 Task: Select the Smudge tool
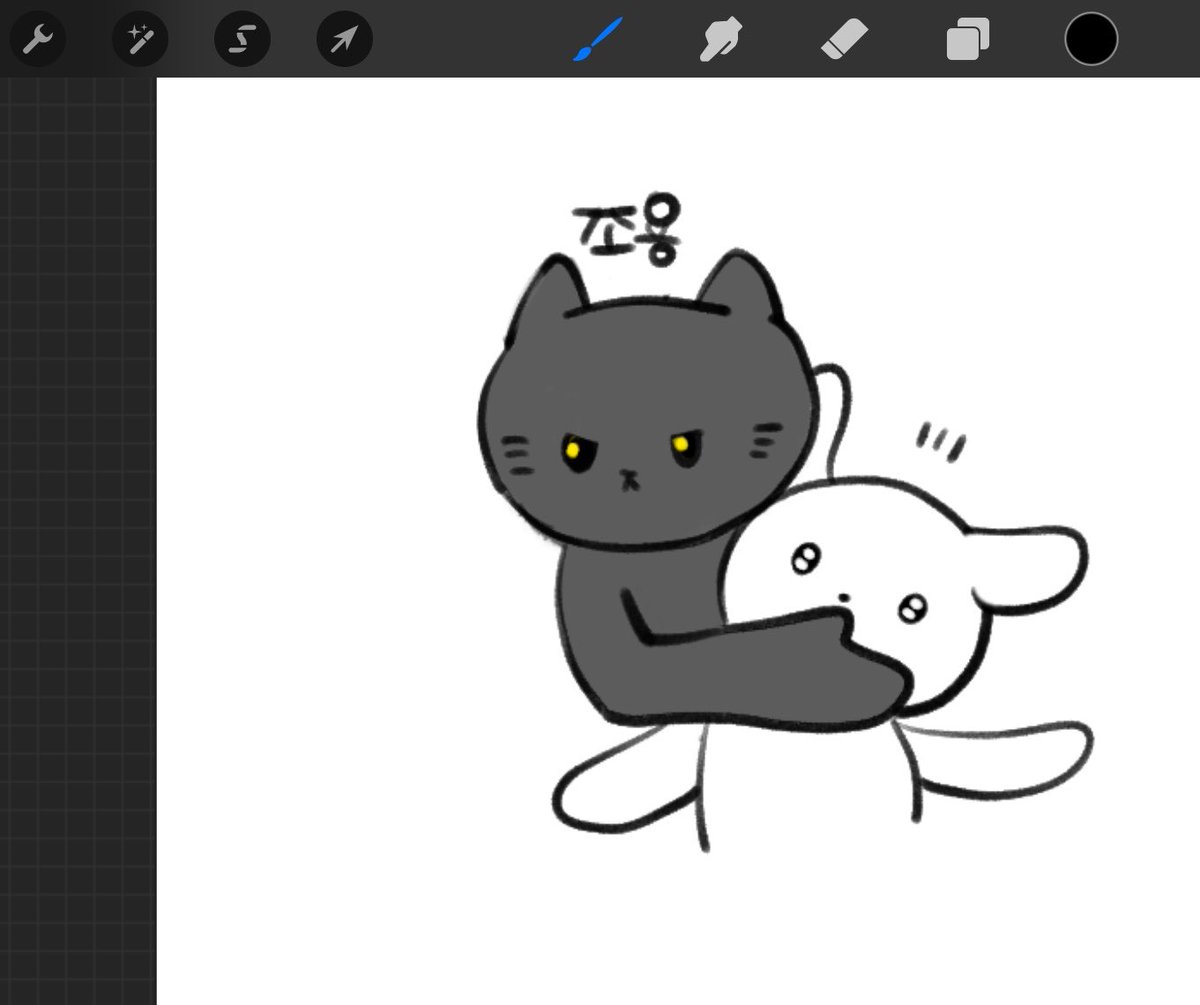(720, 40)
